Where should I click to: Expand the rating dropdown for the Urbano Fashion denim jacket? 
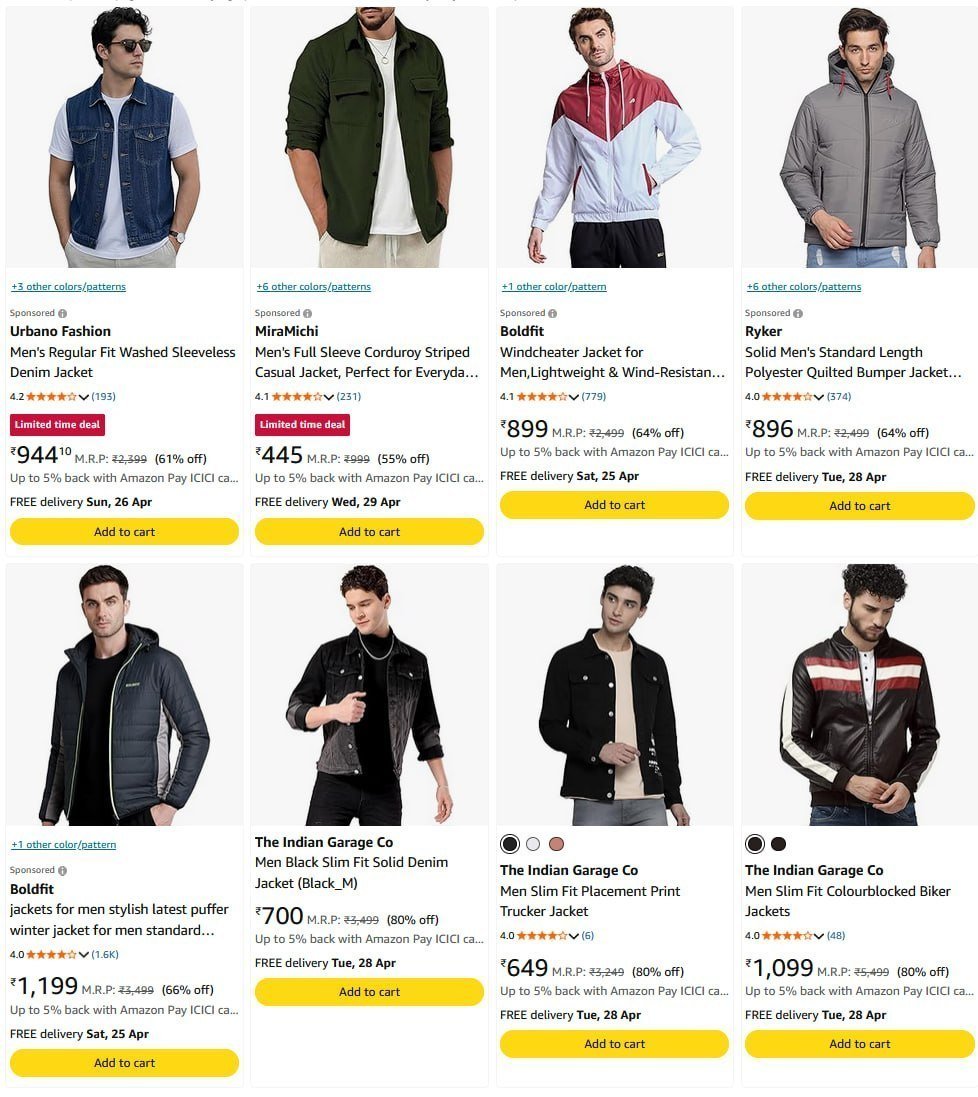tap(84, 397)
